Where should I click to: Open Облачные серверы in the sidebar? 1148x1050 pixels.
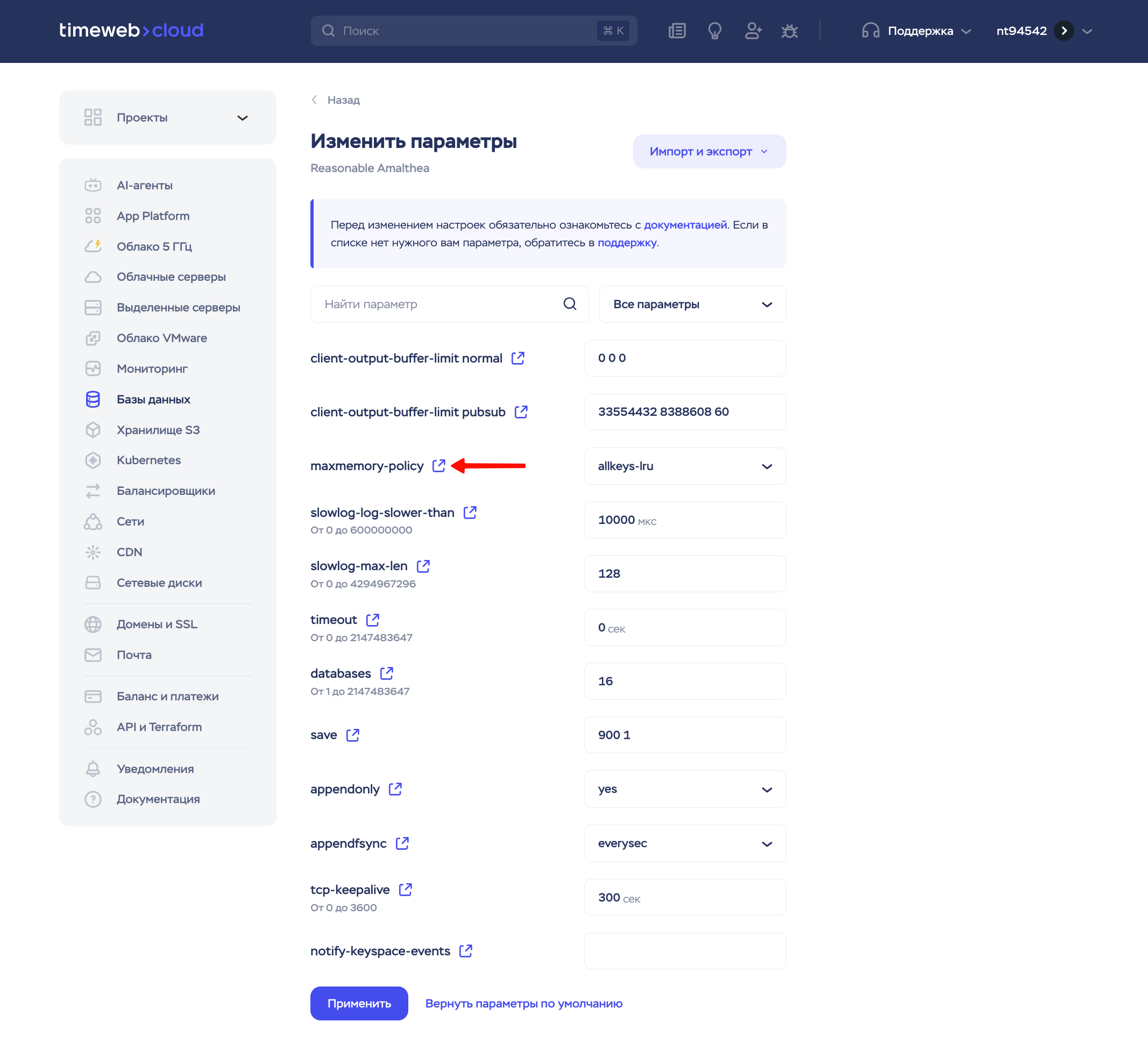point(172,276)
